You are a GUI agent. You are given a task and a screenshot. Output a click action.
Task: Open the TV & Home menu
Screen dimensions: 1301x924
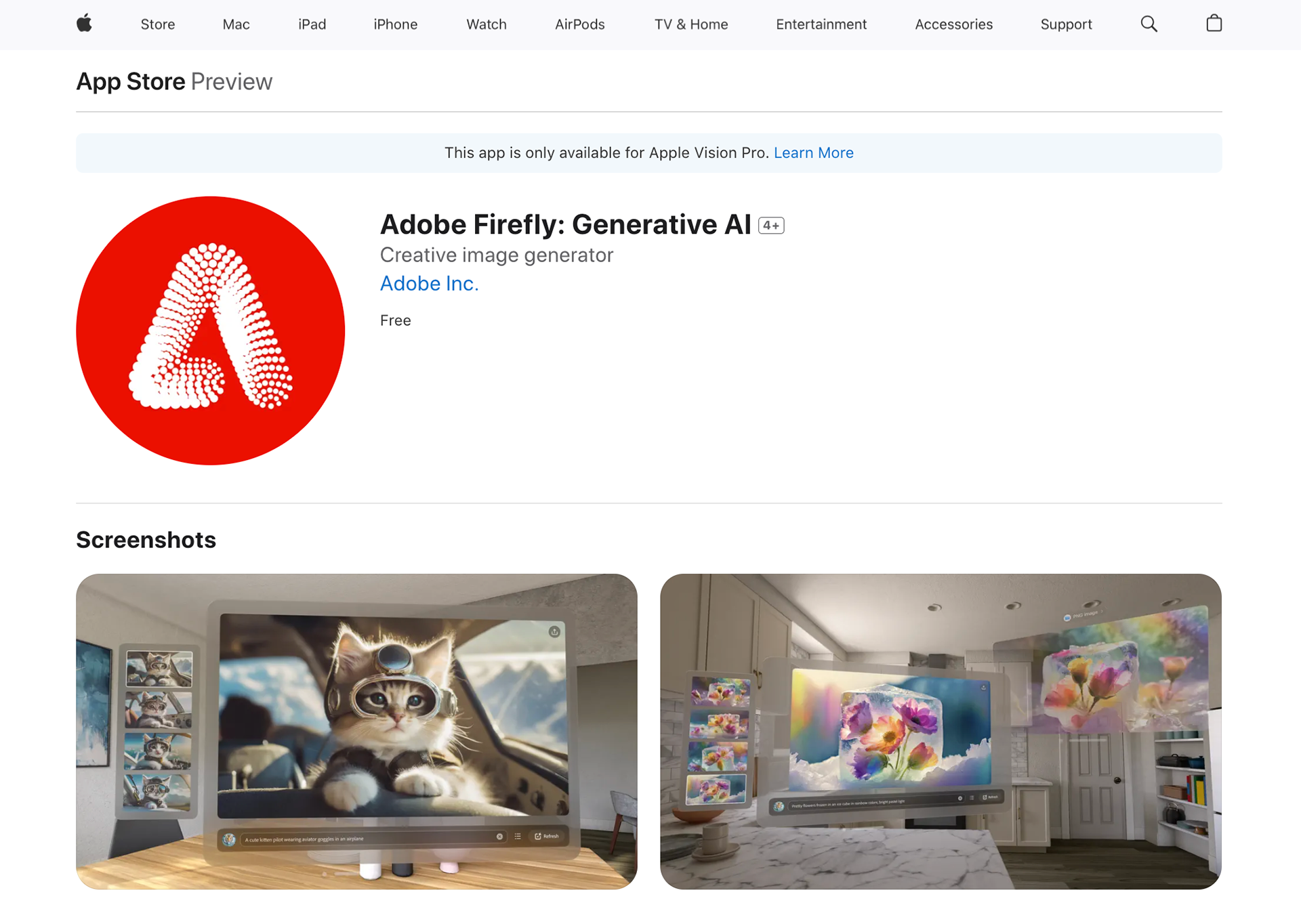pos(691,24)
